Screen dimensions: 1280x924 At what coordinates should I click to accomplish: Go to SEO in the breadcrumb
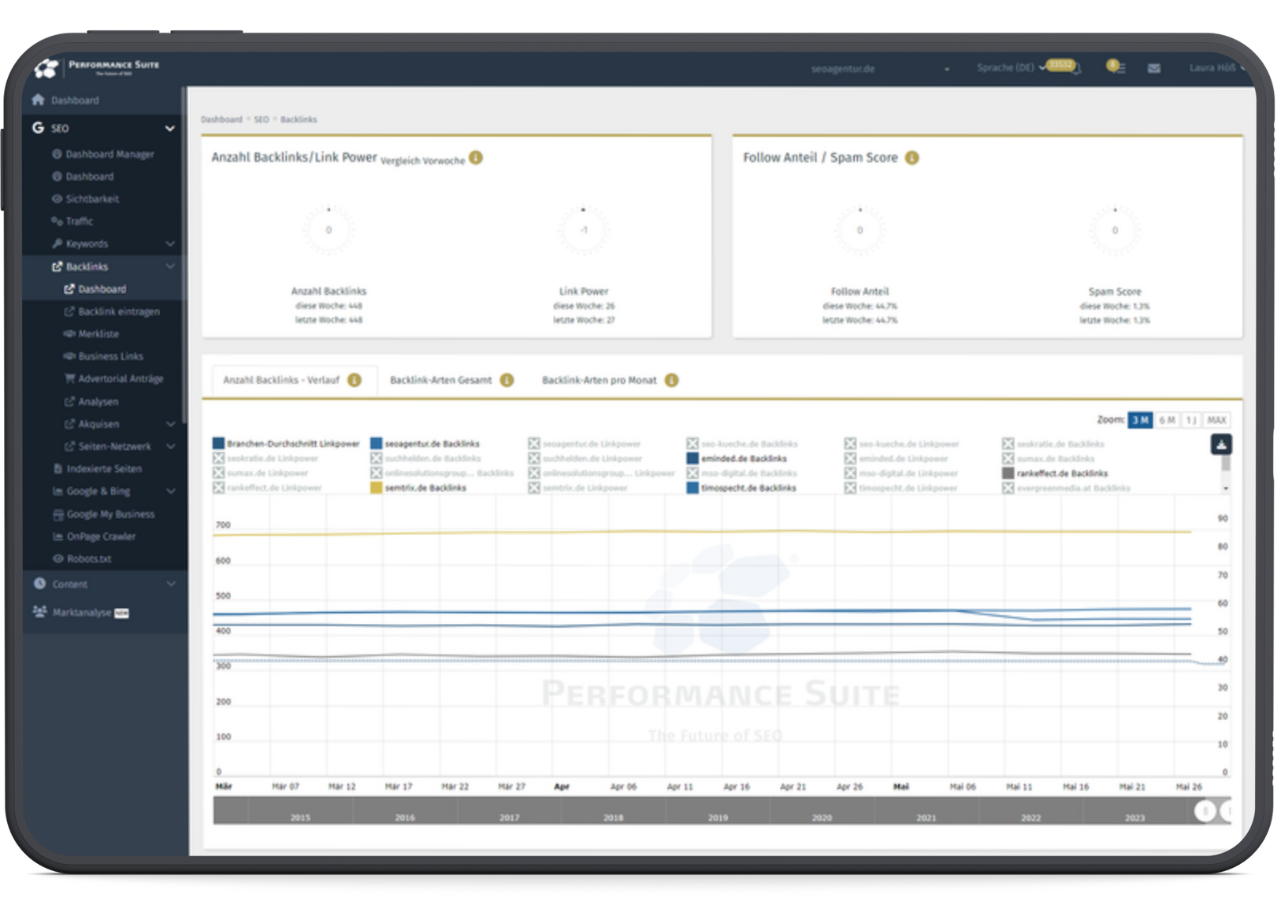click(x=261, y=119)
